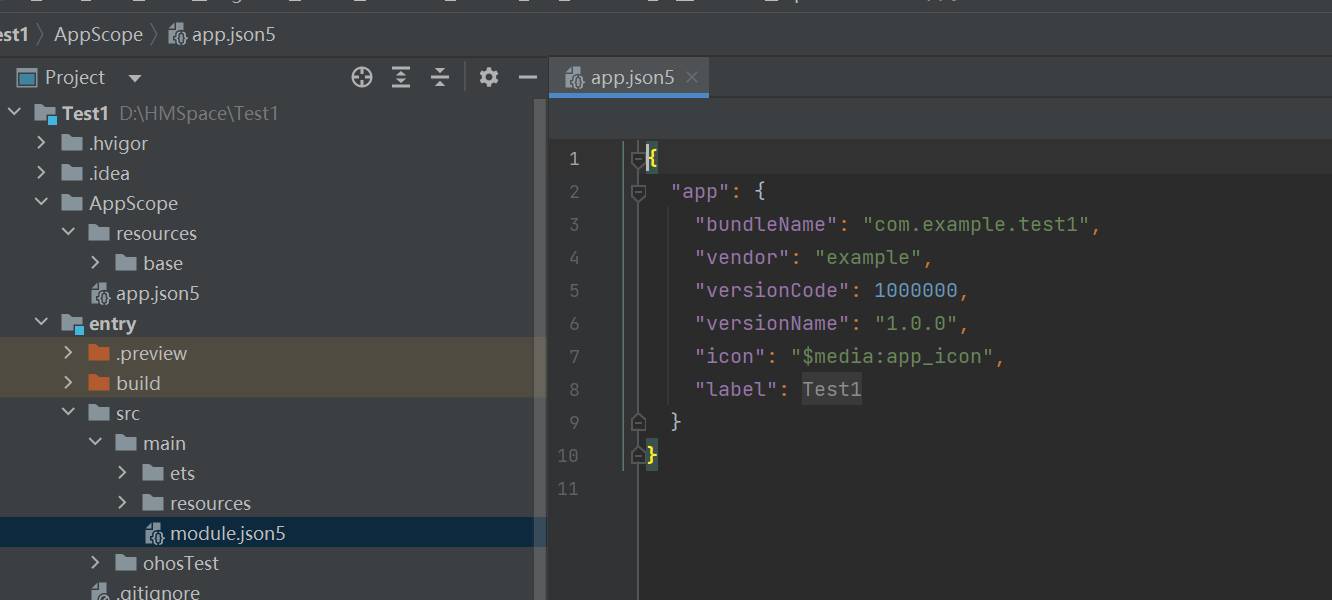Click the ets folder icon

[153, 473]
